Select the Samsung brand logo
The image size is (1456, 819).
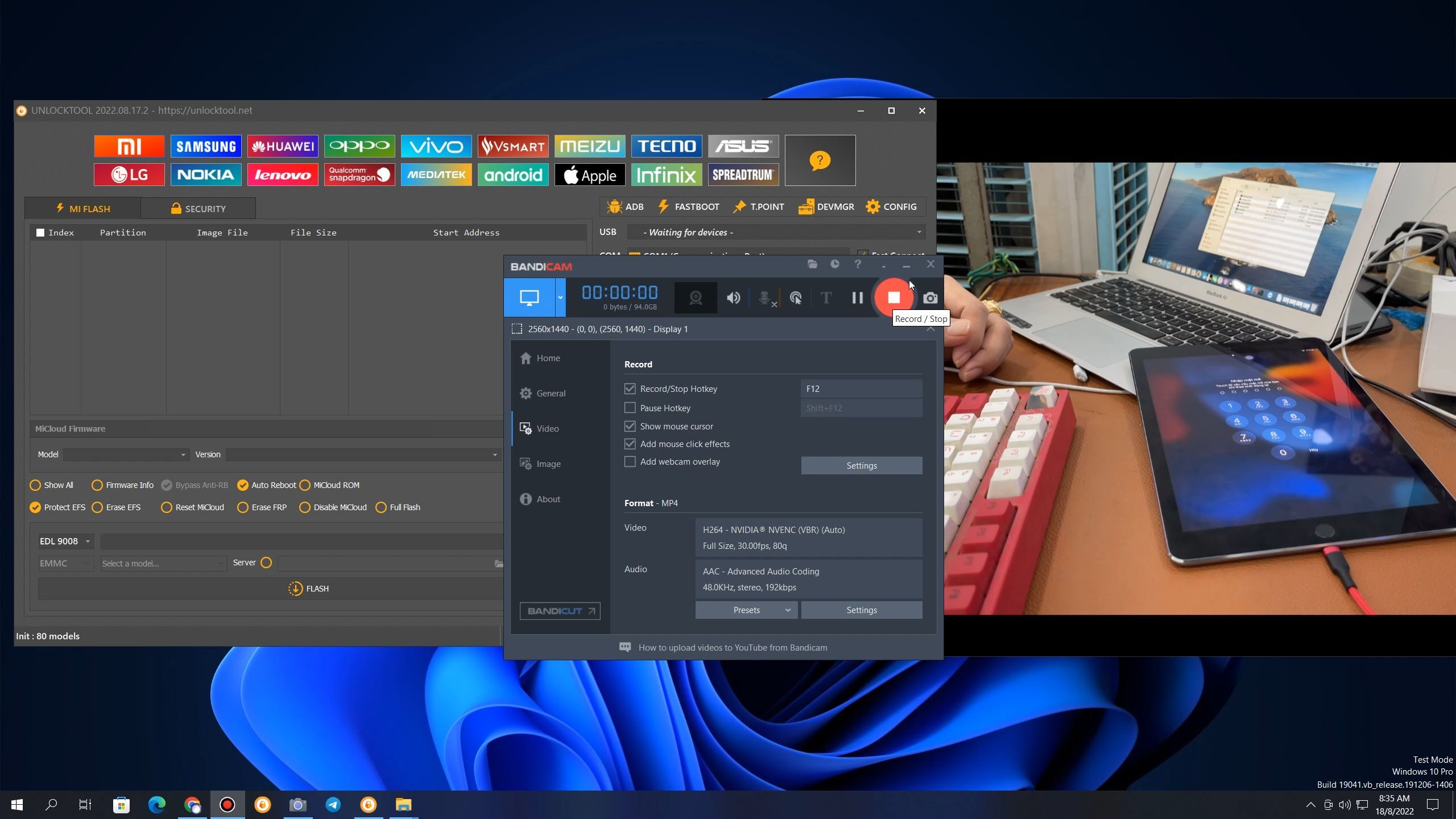point(206,146)
